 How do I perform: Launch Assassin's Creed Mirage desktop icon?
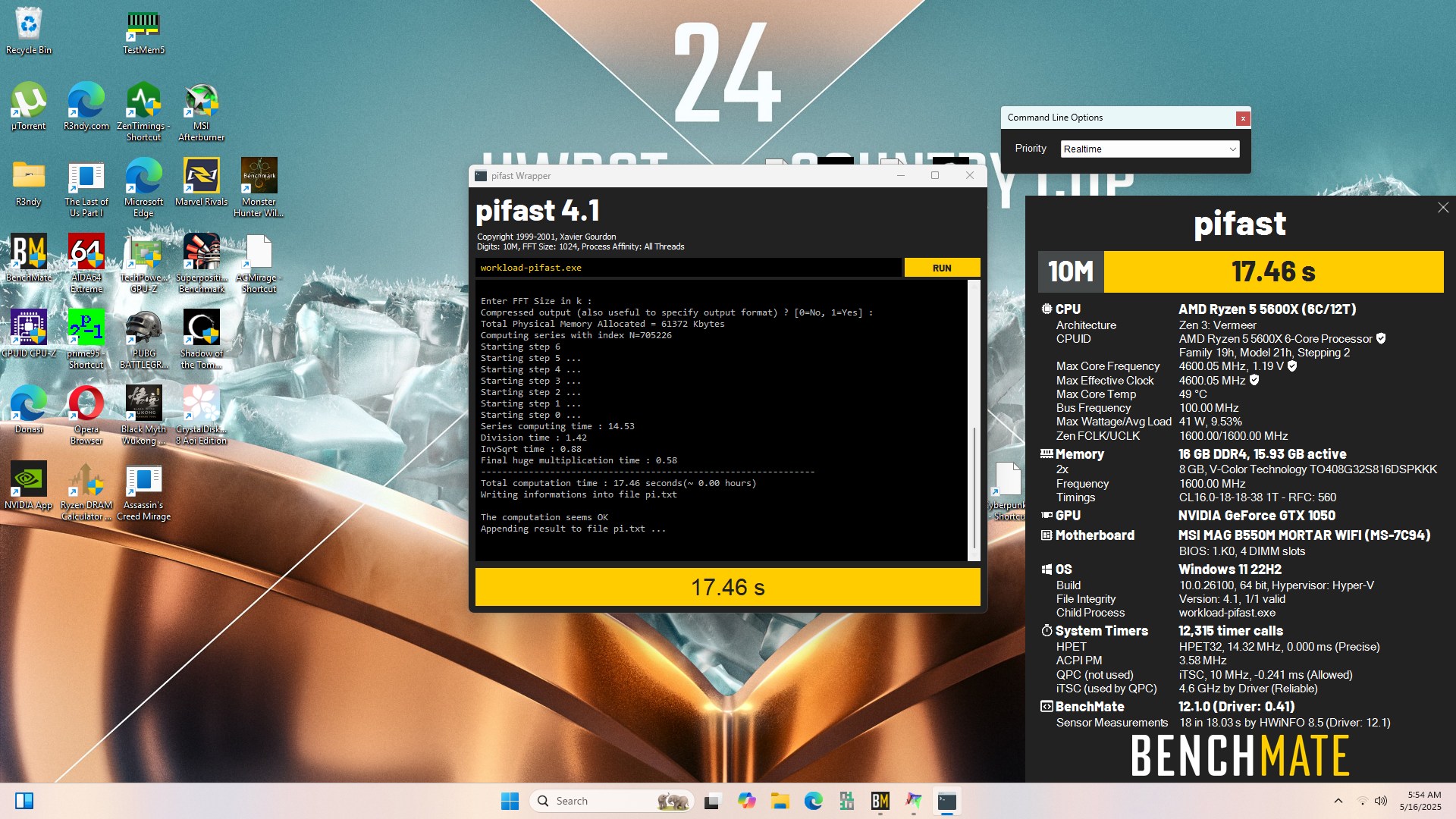tap(143, 491)
